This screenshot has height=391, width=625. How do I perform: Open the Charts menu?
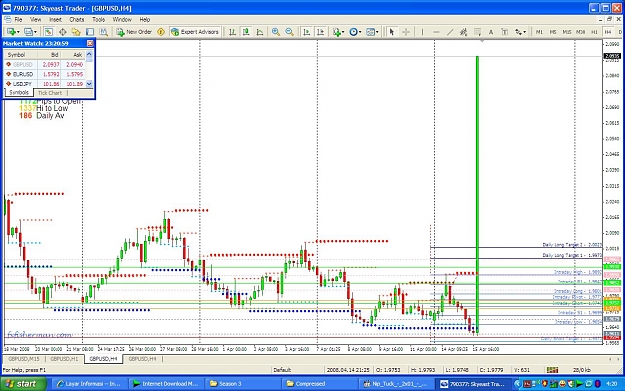pyautogui.click(x=77, y=19)
